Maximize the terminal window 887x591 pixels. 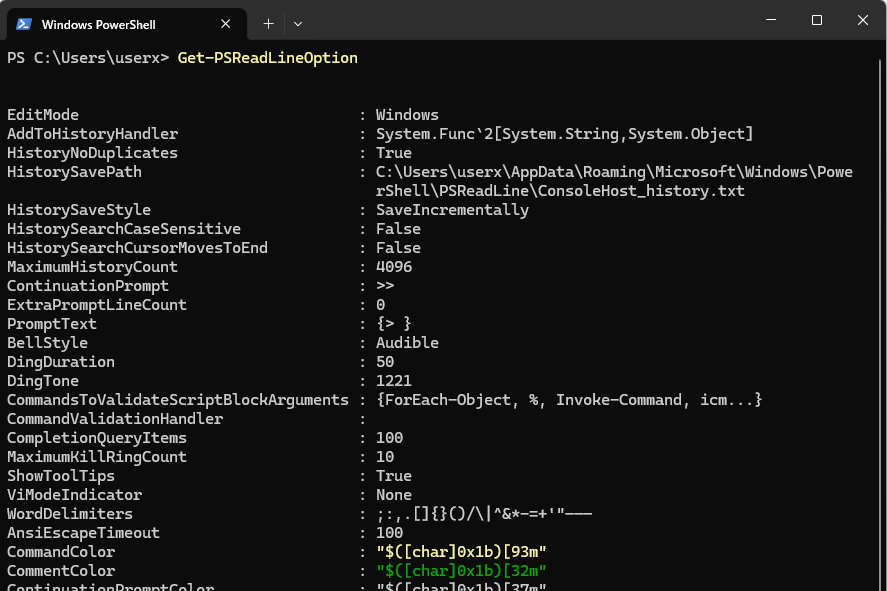coord(816,20)
